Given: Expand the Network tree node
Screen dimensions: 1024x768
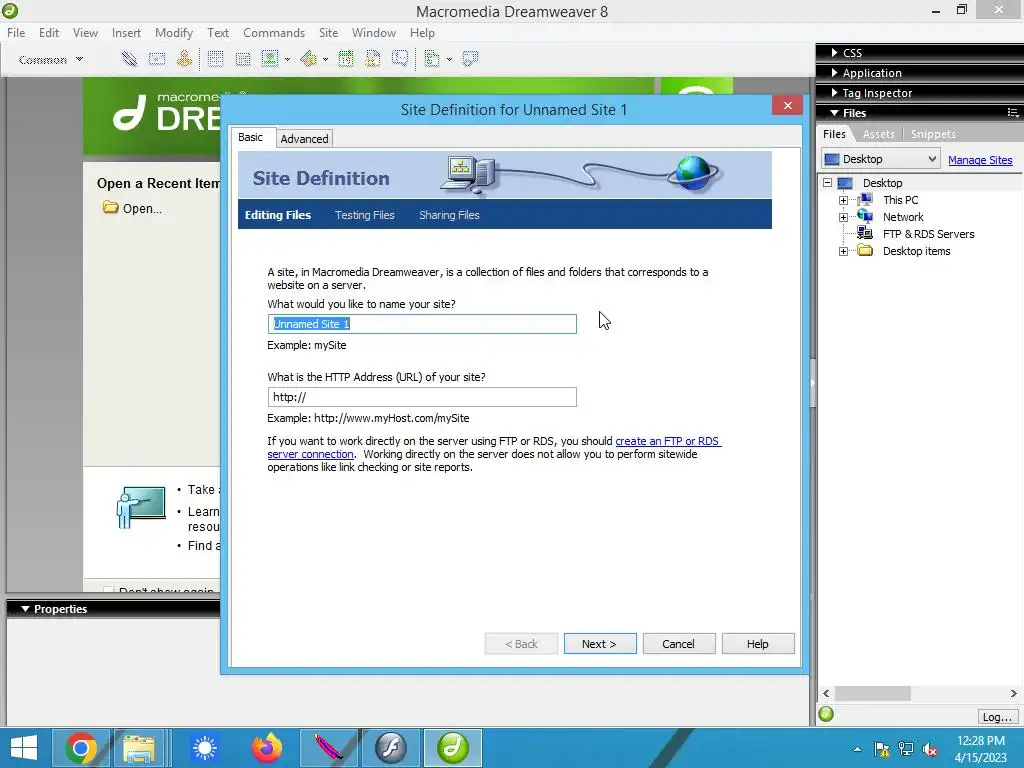Looking at the screenshot, I should click(x=843, y=217).
